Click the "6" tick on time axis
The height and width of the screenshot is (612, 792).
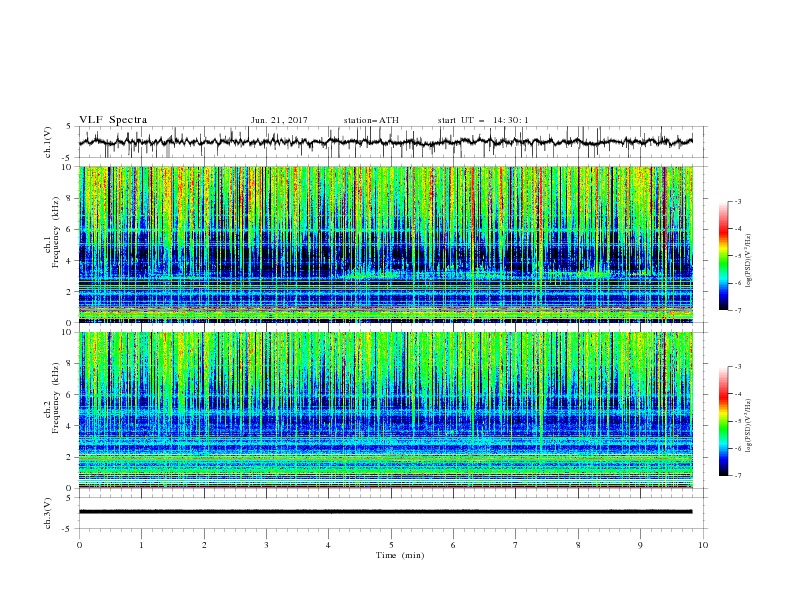pos(453,545)
